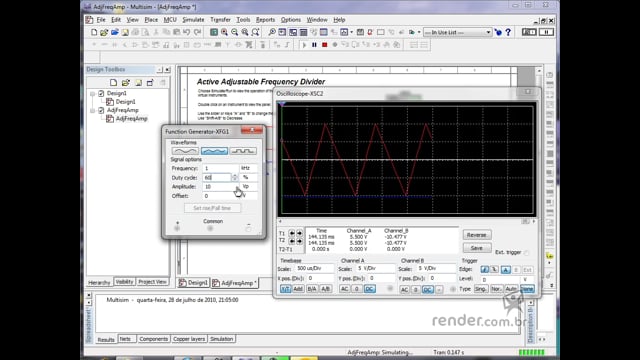Click open file icon in Design Toolbox
This screenshot has height=360, width=640.
click(126, 83)
